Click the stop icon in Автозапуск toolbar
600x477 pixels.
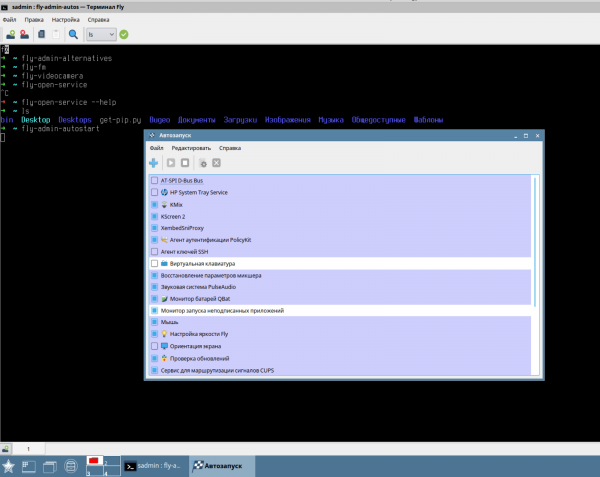click(x=185, y=162)
